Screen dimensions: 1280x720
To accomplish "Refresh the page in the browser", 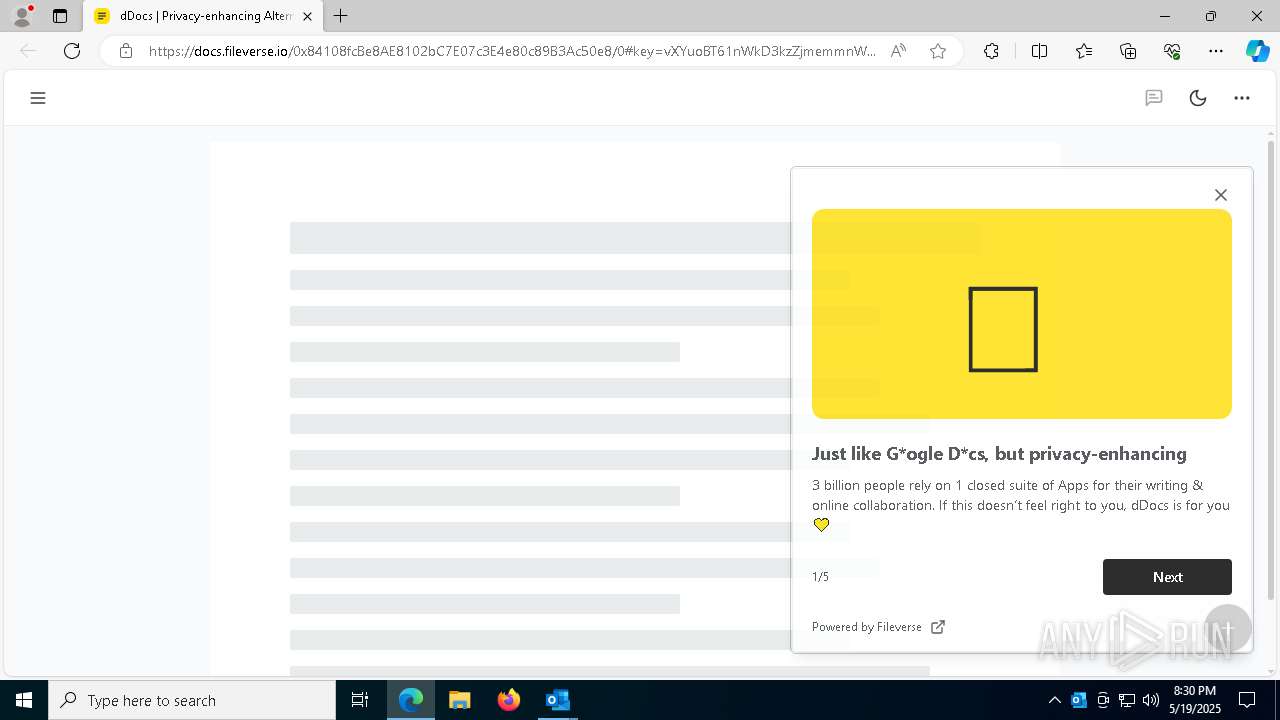I will click(72, 51).
